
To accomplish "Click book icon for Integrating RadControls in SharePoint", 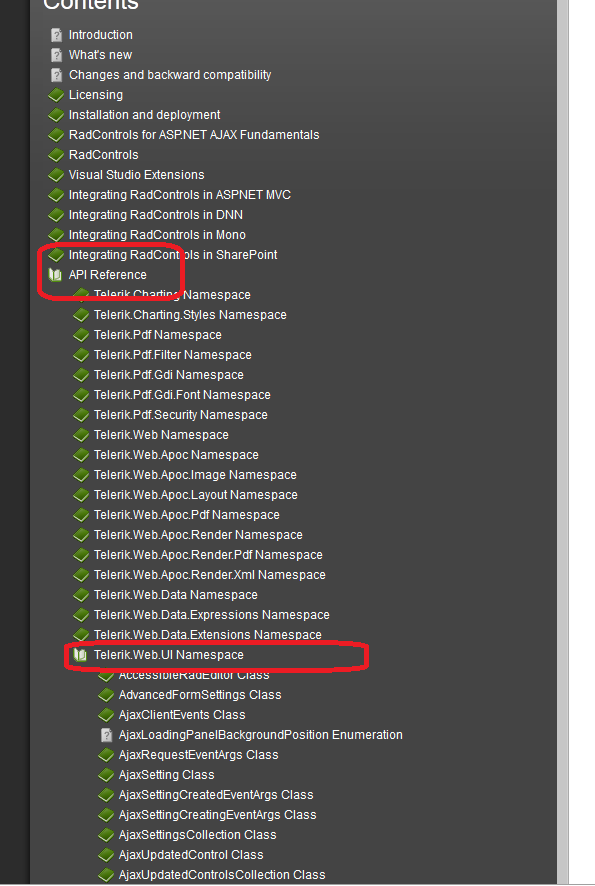I will [x=56, y=255].
